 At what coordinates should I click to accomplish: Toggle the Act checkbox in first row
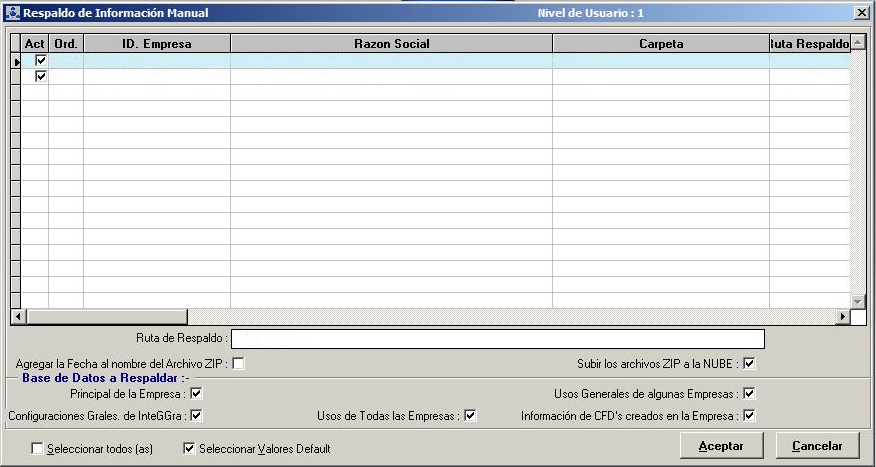(41, 61)
